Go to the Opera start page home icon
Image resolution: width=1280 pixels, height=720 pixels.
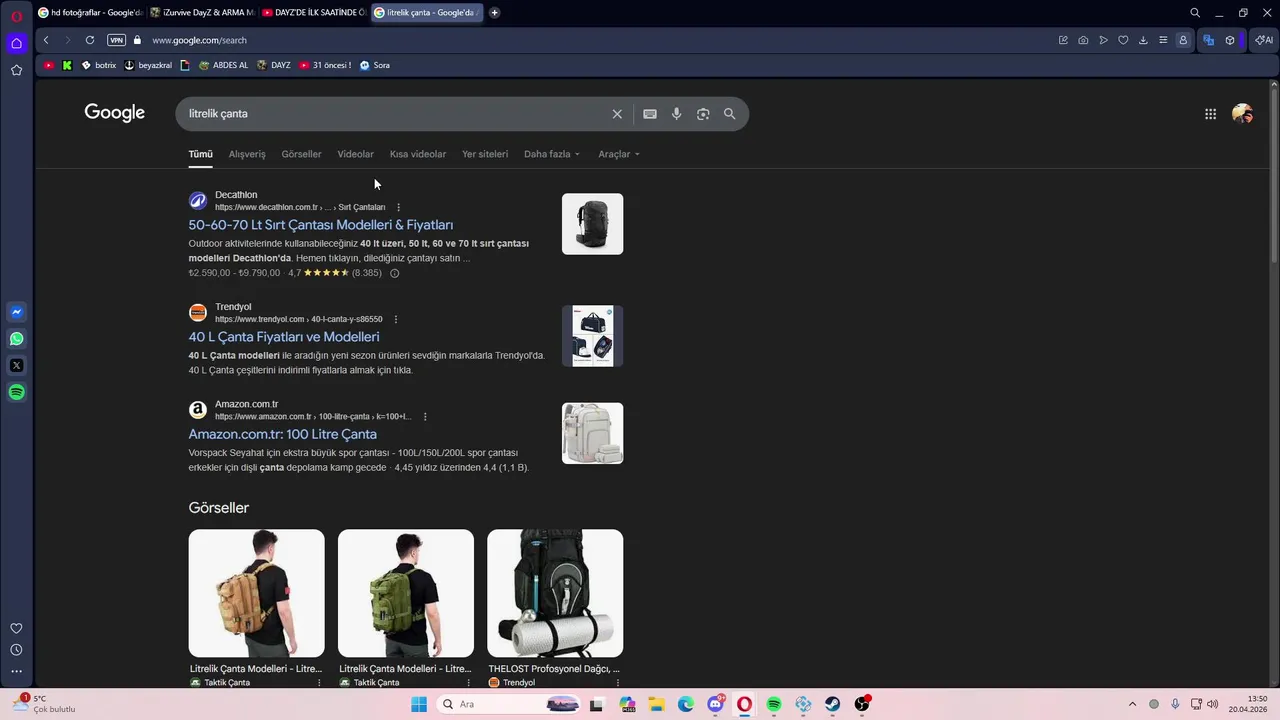click(16, 43)
